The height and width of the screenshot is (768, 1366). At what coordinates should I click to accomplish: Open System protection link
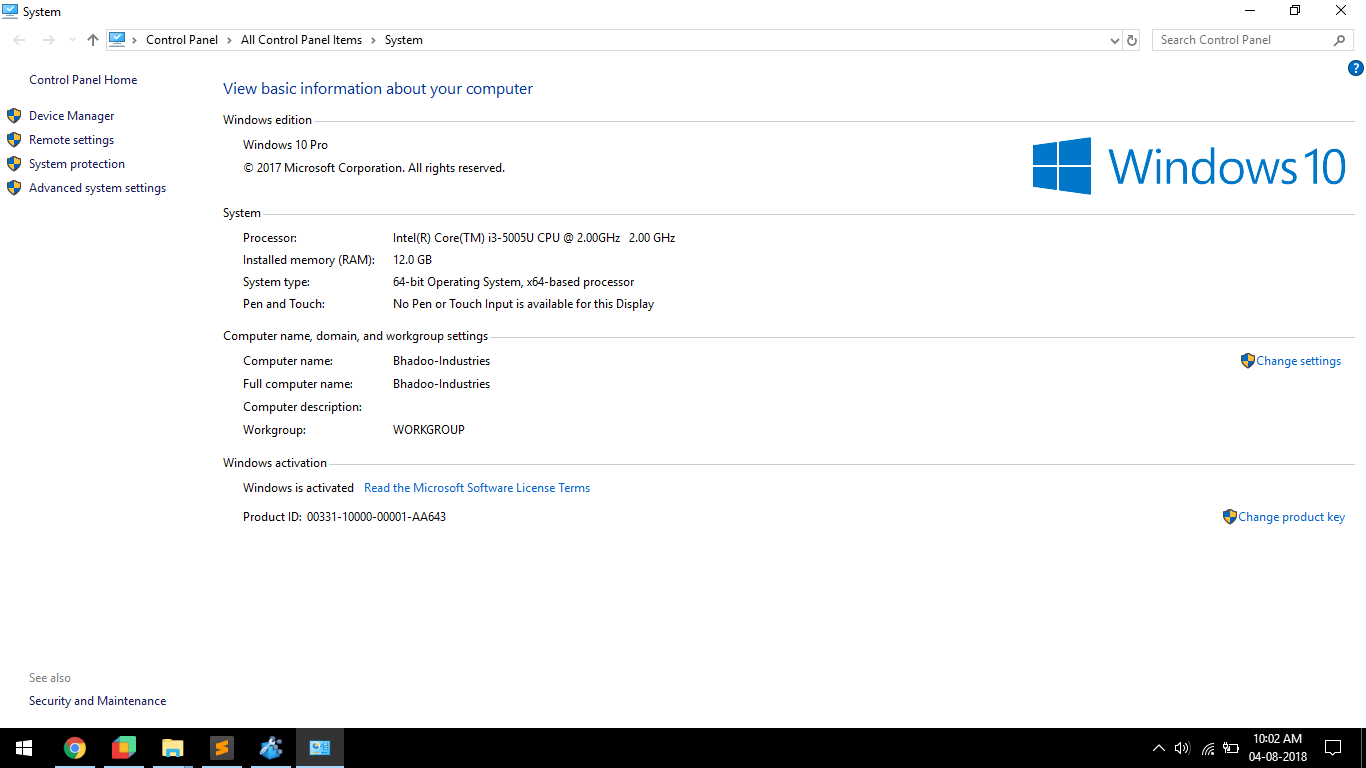click(x=77, y=164)
